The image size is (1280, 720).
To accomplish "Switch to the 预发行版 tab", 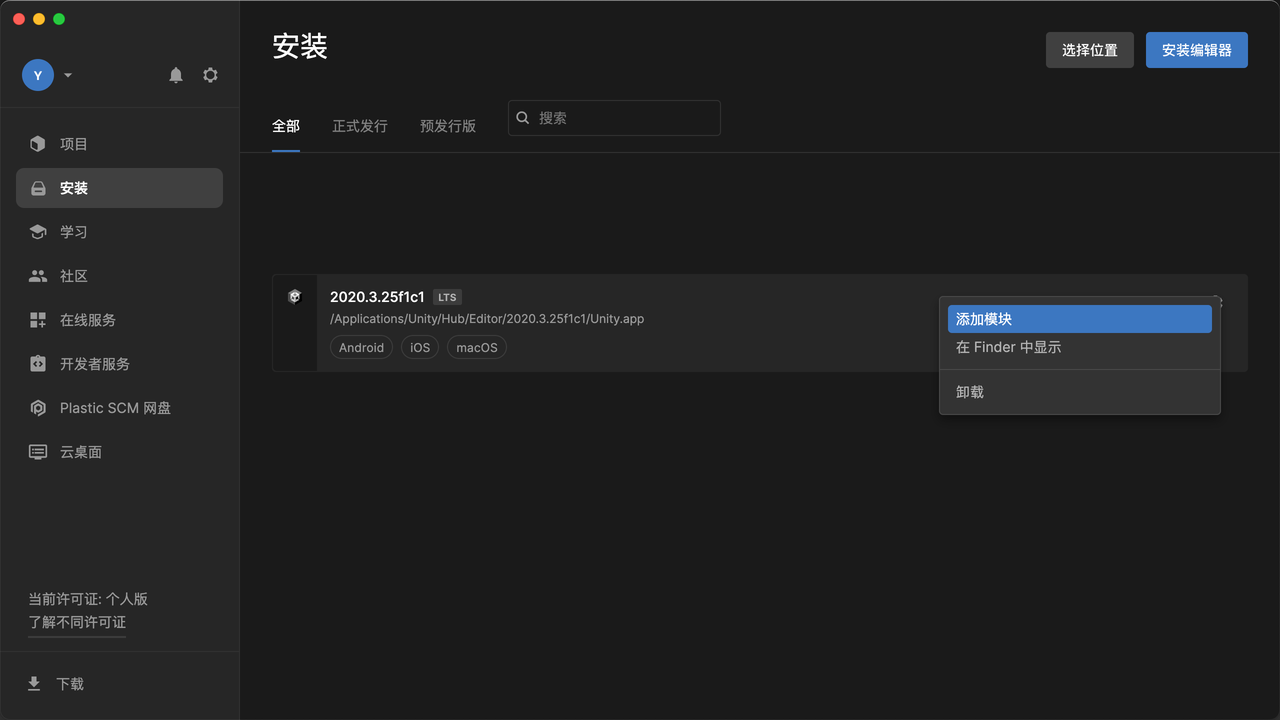I will tap(448, 126).
